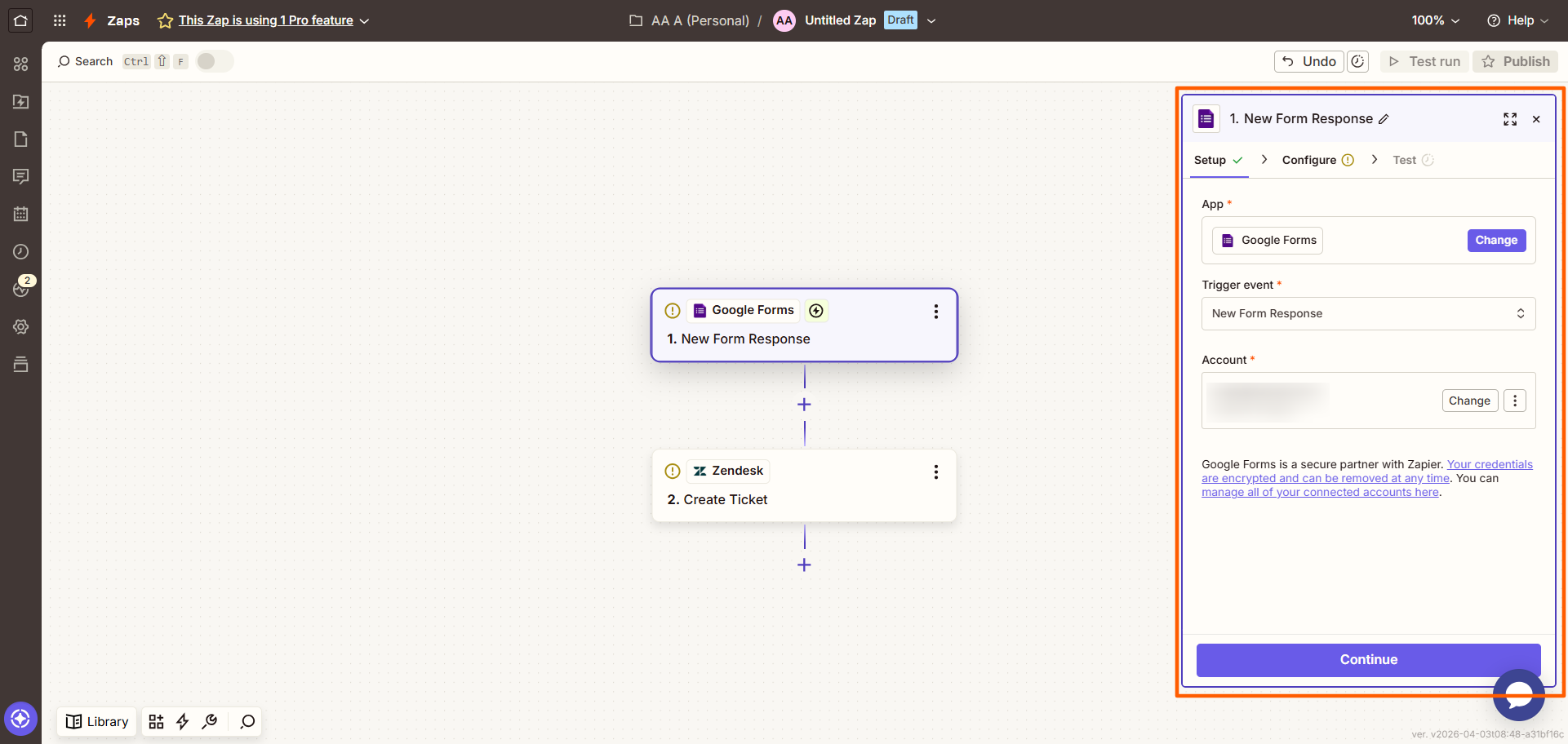Click the Undo button
This screenshot has width=1568, height=744.
[1308, 61]
